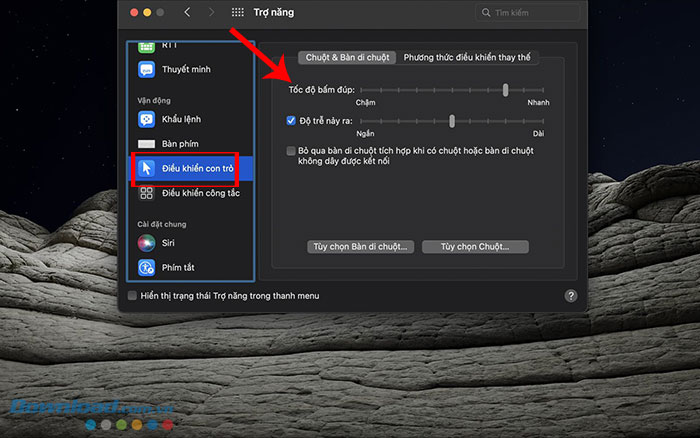Switch to Phương thức điều khiển thay thế tab
The height and width of the screenshot is (438, 700).
point(466,58)
